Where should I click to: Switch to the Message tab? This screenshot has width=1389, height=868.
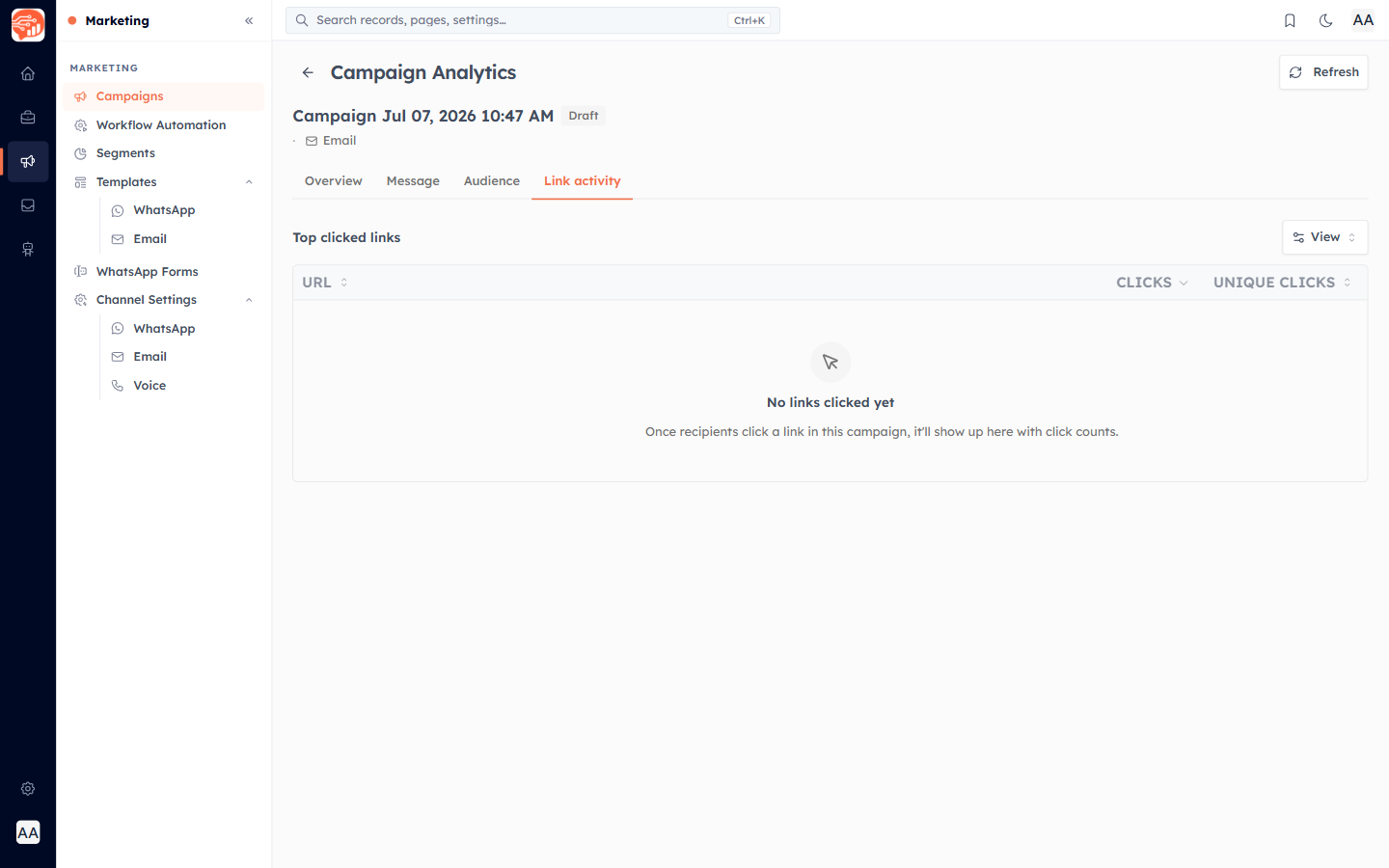tap(413, 181)
